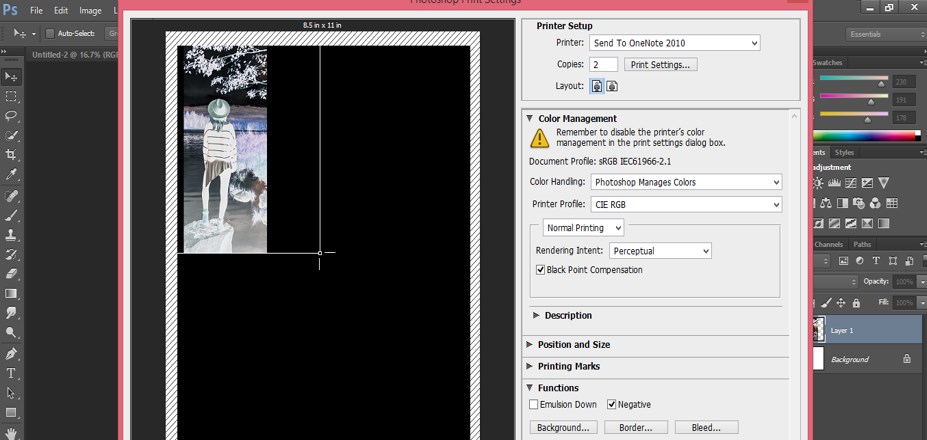Expand the Description section
927x440 pixels.
[x=537, y=315]
